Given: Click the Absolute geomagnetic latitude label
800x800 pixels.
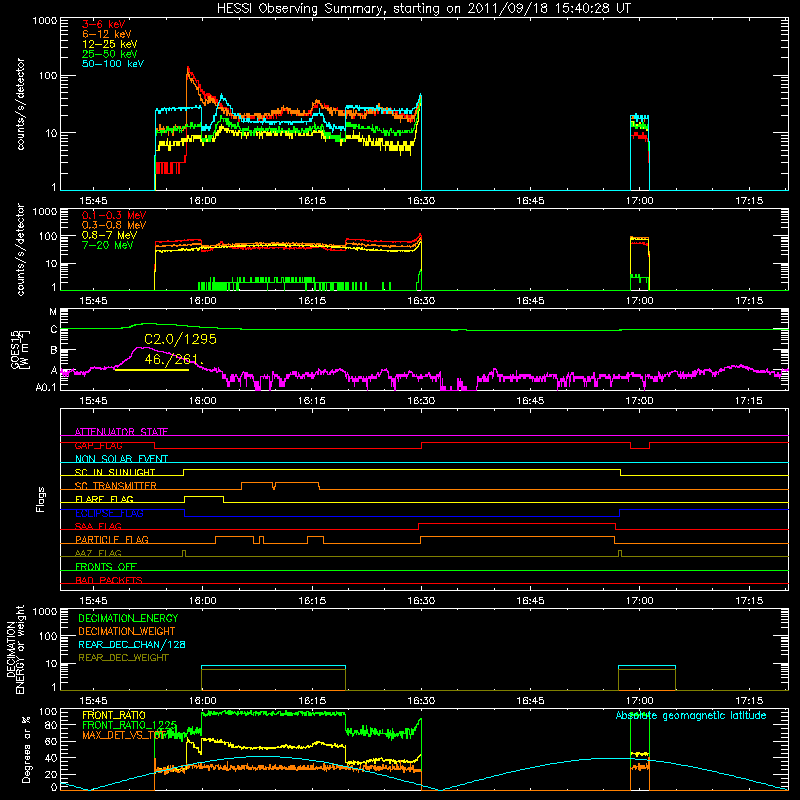Looking at the screenshot, I should point(691,715).
